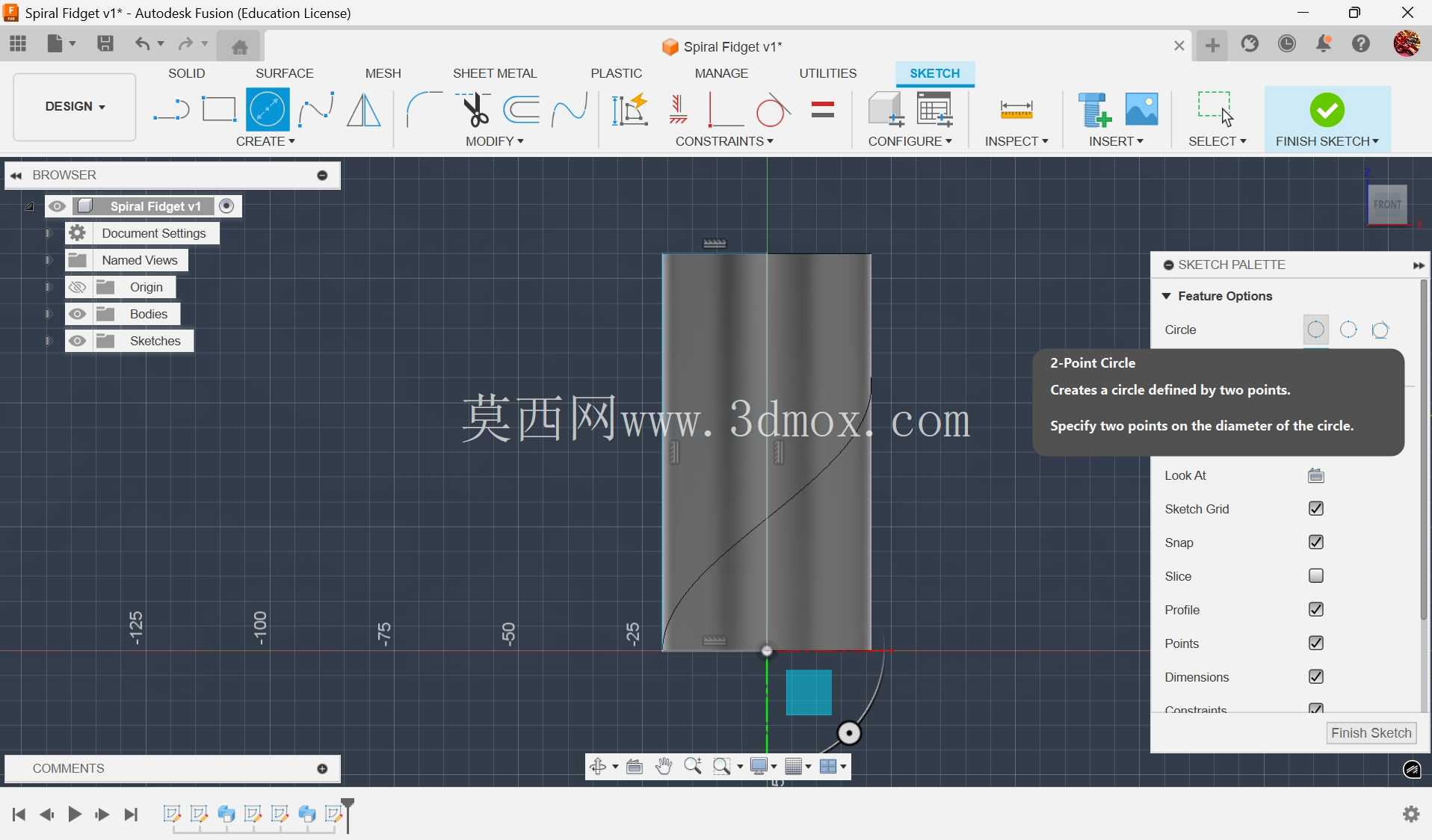
Task: Switch to the MESH tab
Action: coord(383,73)
